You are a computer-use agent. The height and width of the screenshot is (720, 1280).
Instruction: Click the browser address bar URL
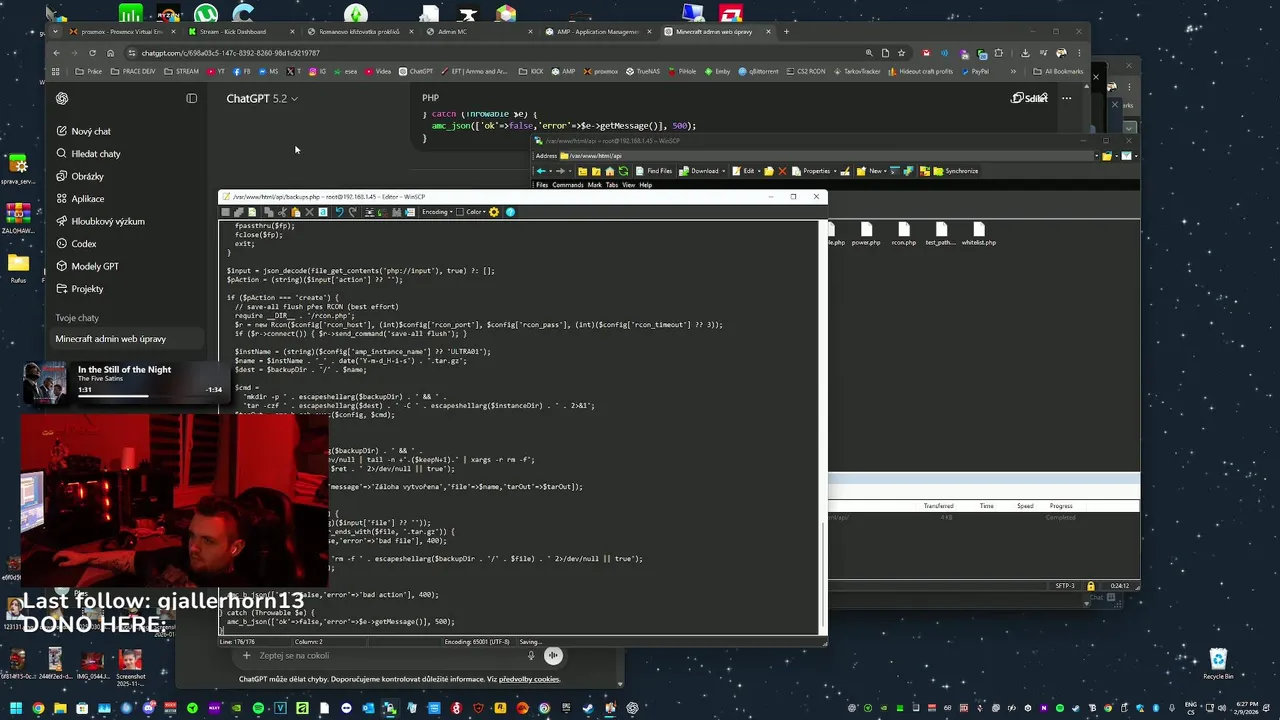pyautogui.click(x=230, y=53)
